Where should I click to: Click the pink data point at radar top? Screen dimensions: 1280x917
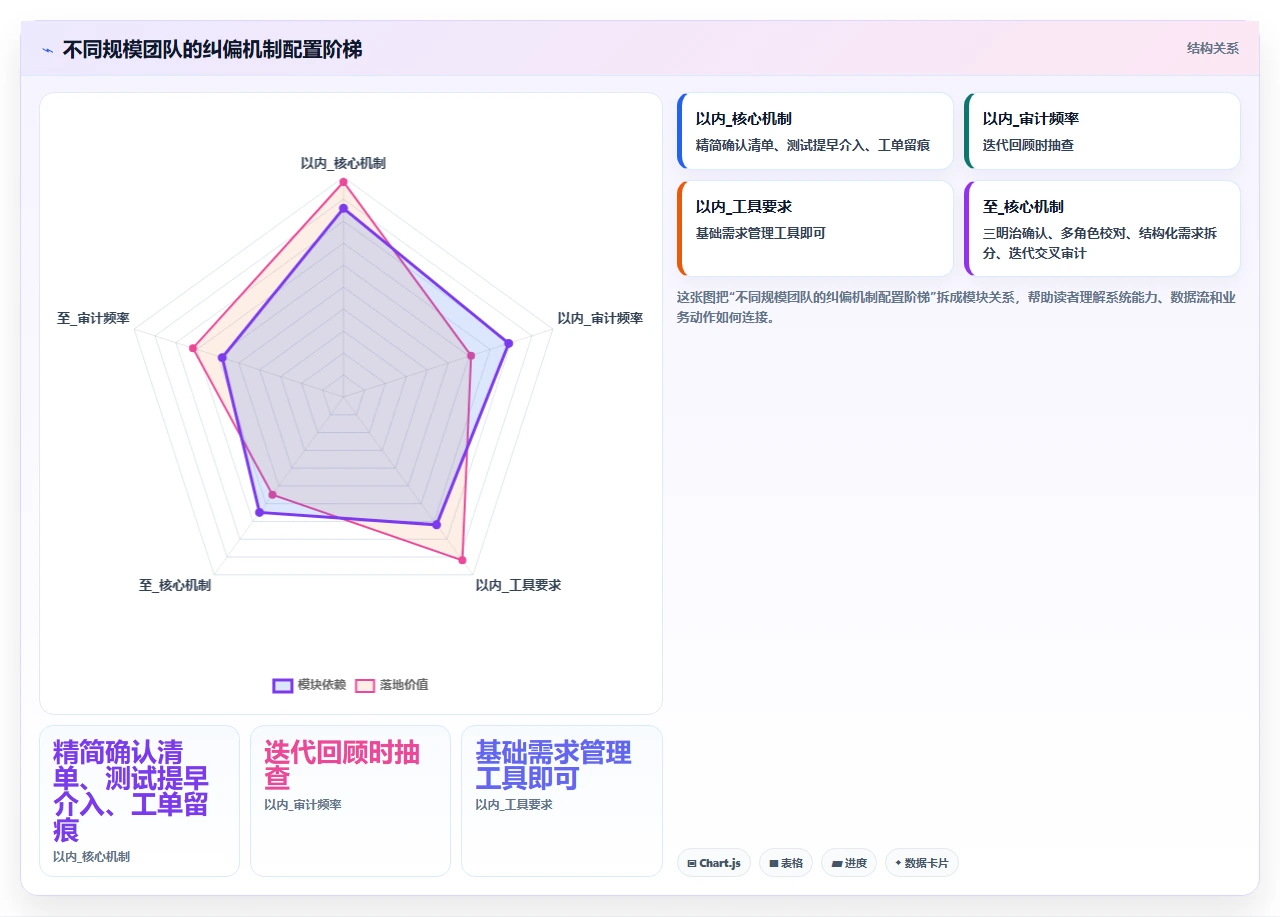pyautogui.click(x=343, y=182)
